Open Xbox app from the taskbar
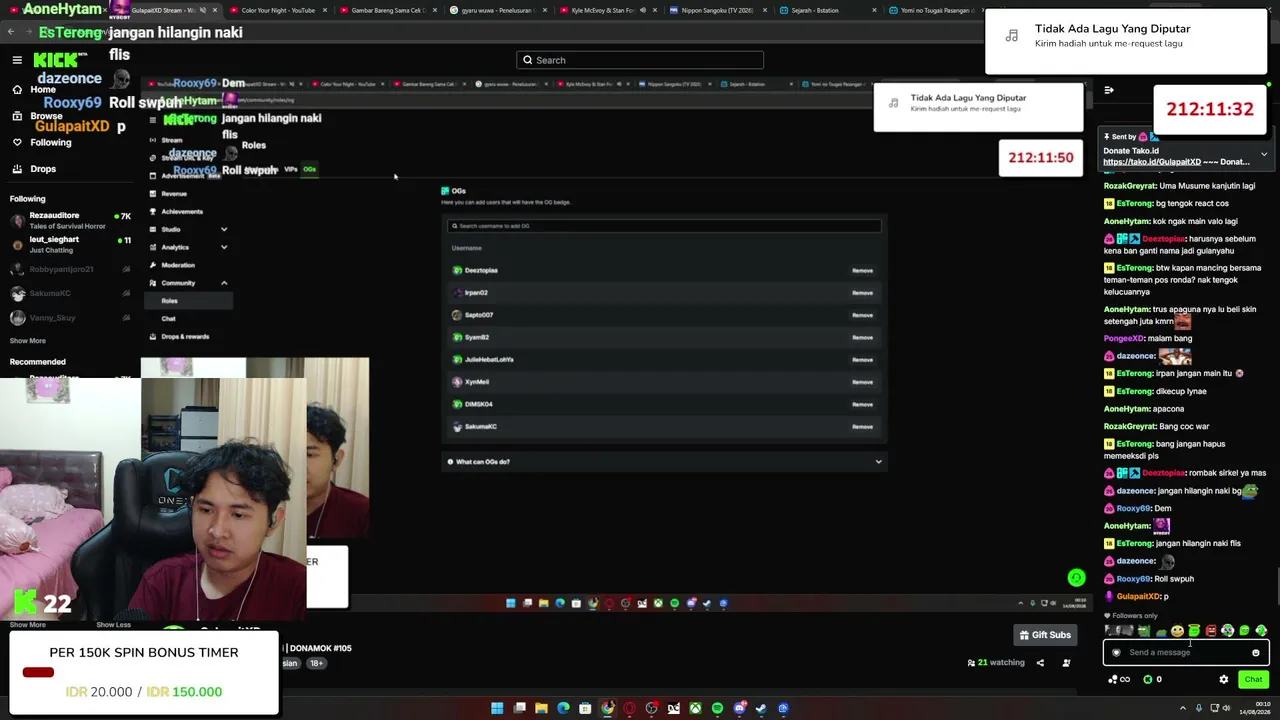This screenshot has width=1280, height=720. [695, 709]
